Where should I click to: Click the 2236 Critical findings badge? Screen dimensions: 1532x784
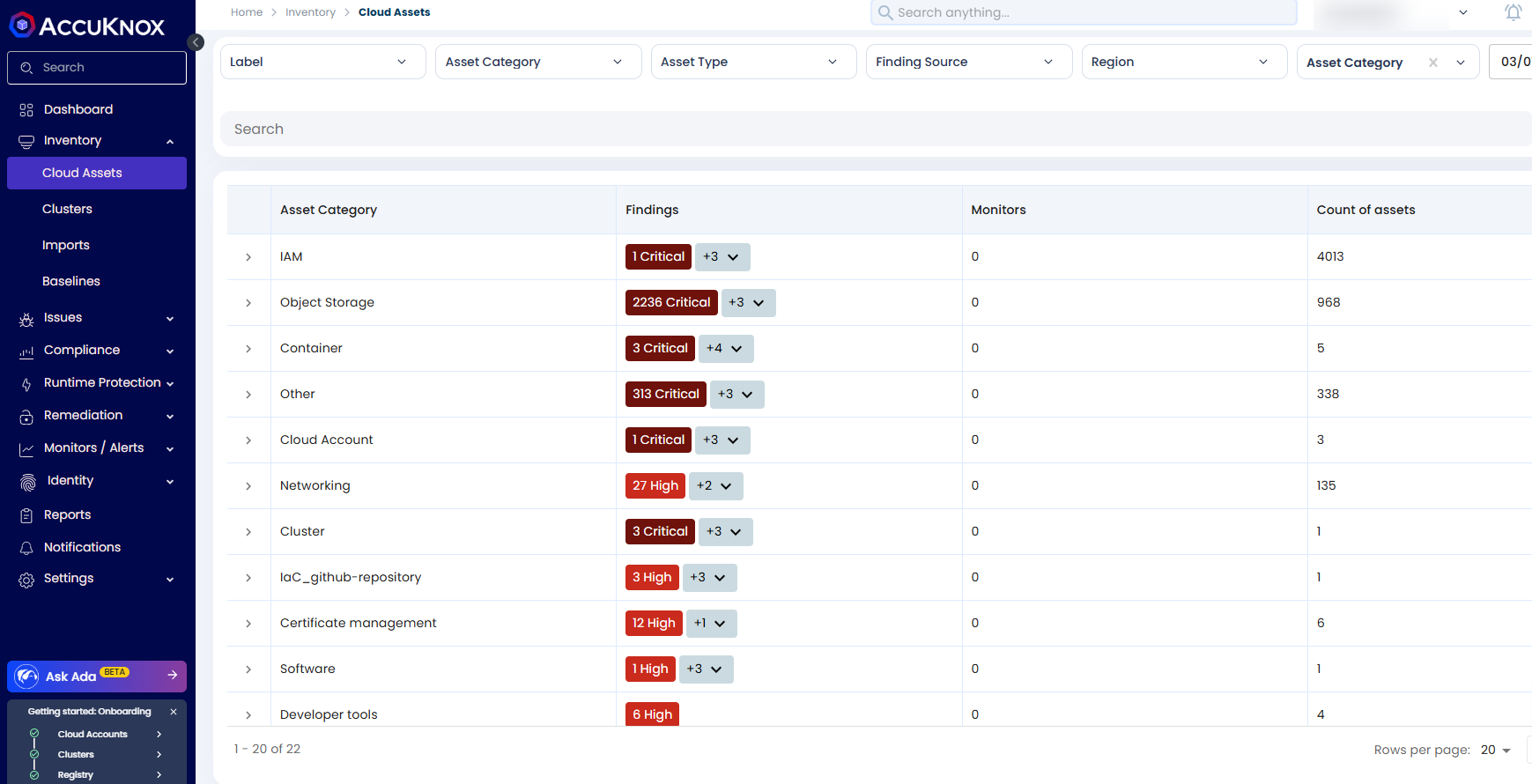[x=671, y=302]
